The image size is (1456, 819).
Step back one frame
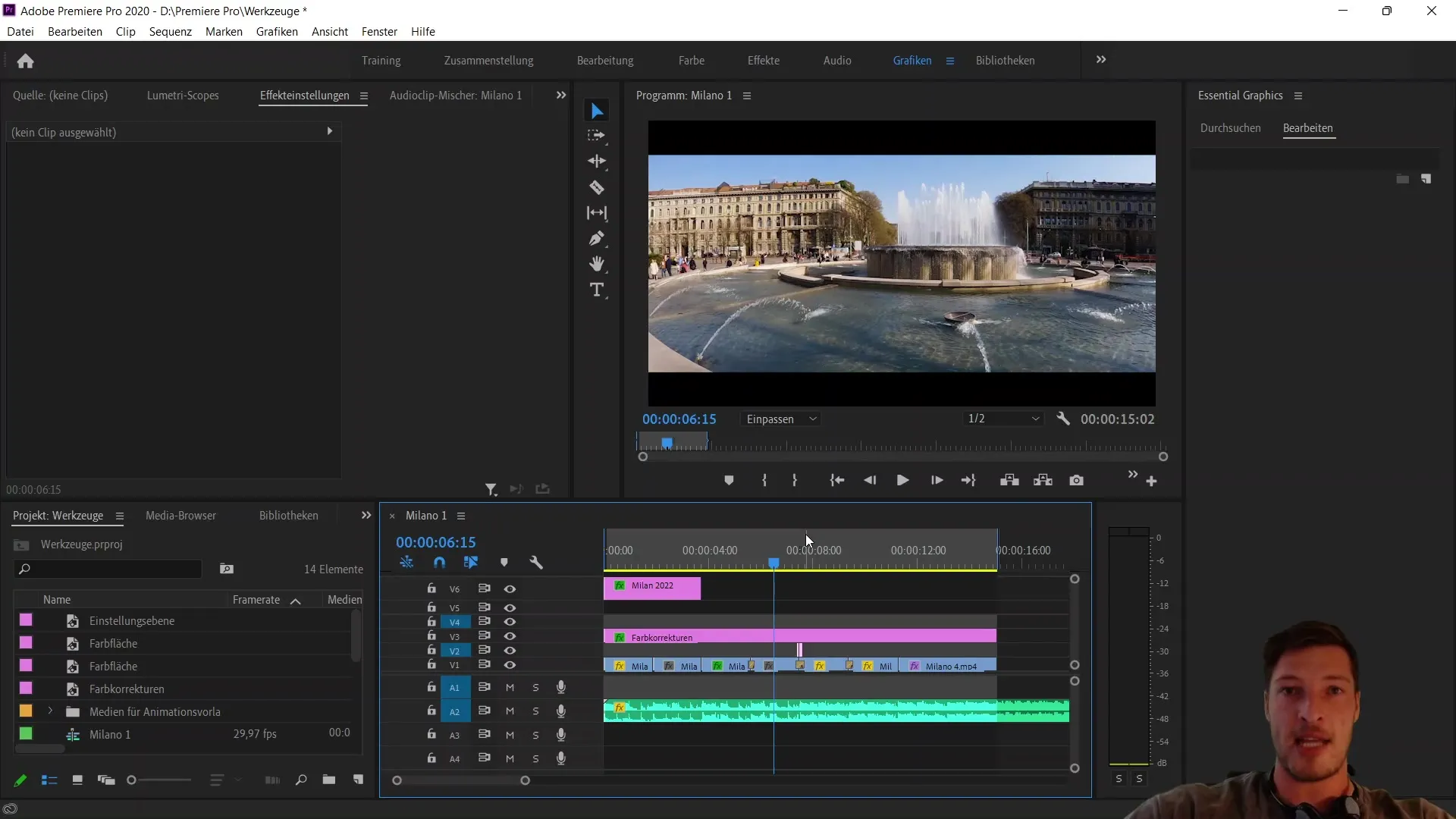pos(870,481)
